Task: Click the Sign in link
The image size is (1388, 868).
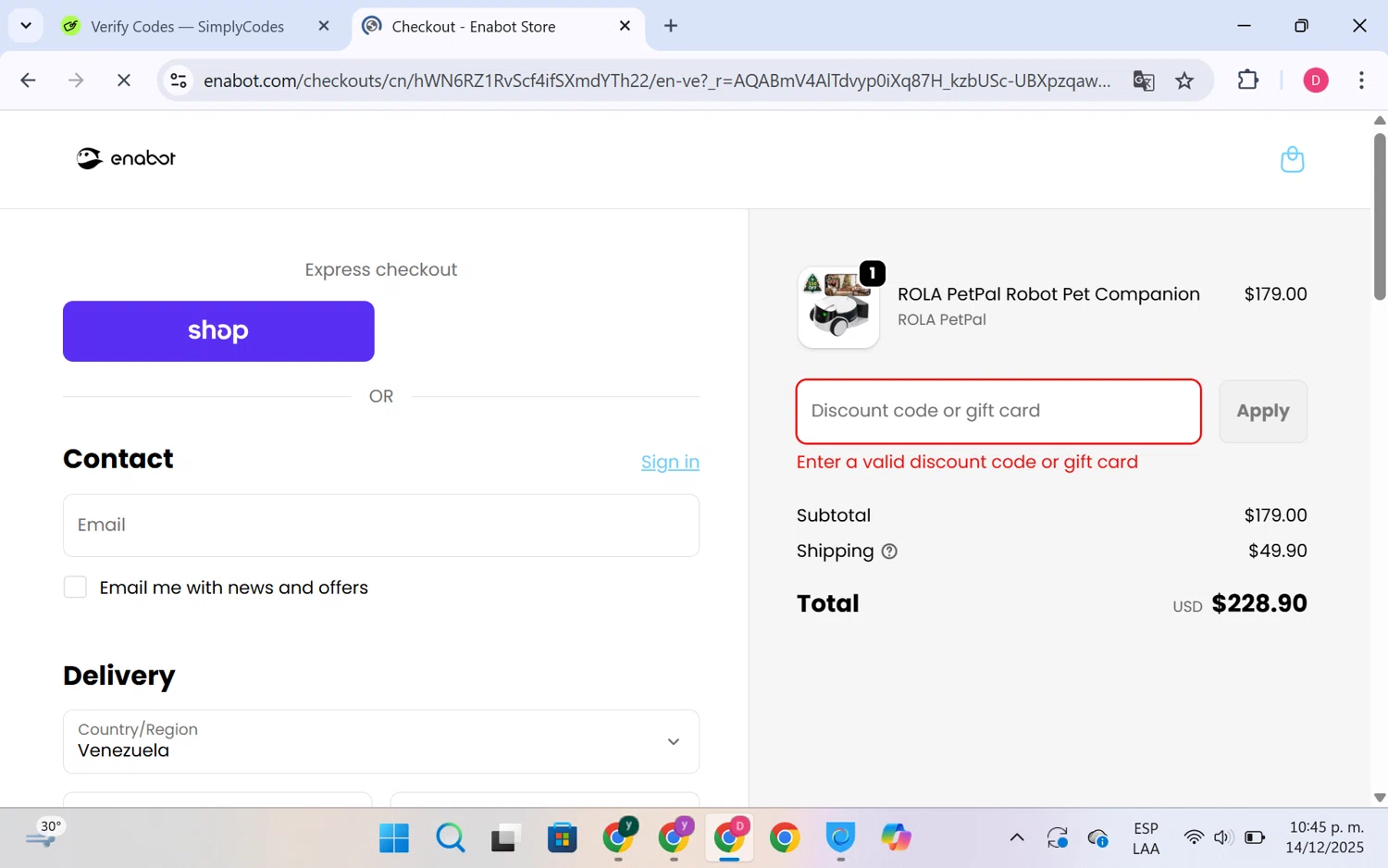Action: tap(670, 462)
